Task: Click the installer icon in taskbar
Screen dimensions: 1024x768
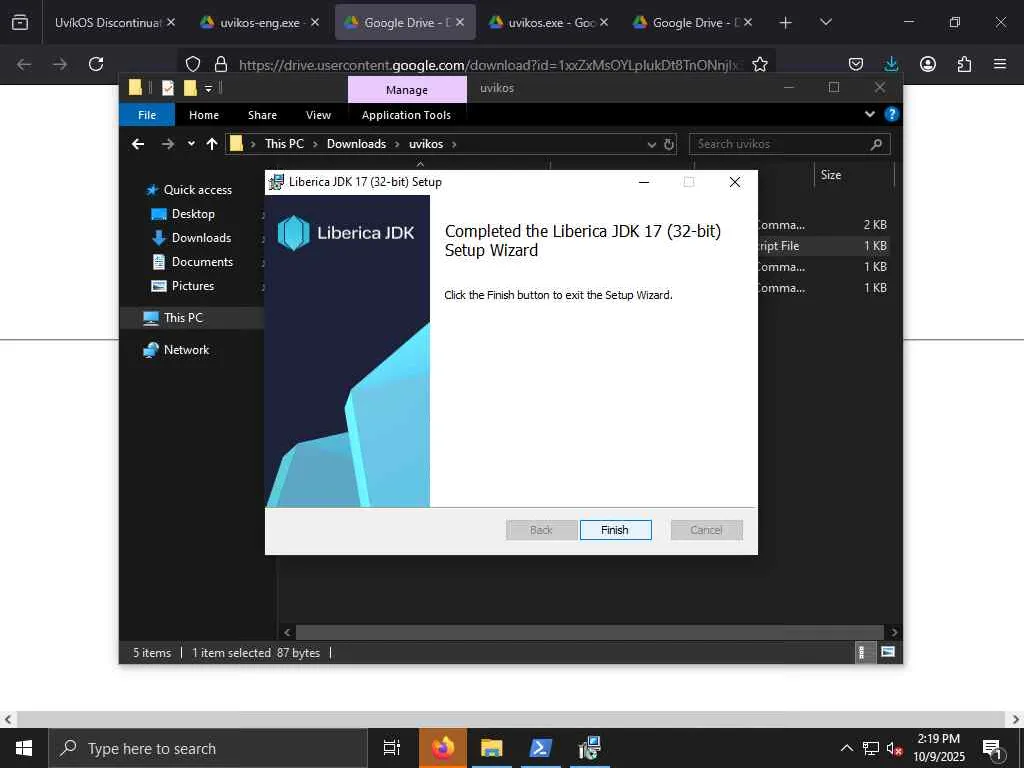Action: click(x=589, y=748)
